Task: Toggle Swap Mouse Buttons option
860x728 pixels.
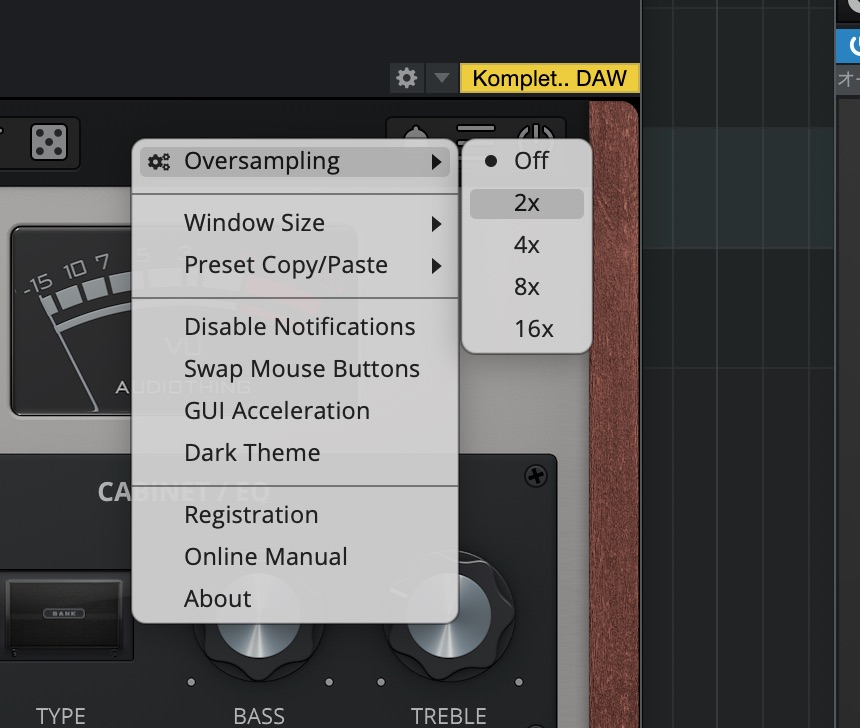Action: (301, 369)
